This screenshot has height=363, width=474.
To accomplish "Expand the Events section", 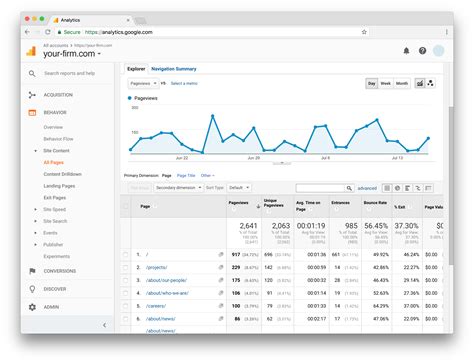I will coord(36,233).
